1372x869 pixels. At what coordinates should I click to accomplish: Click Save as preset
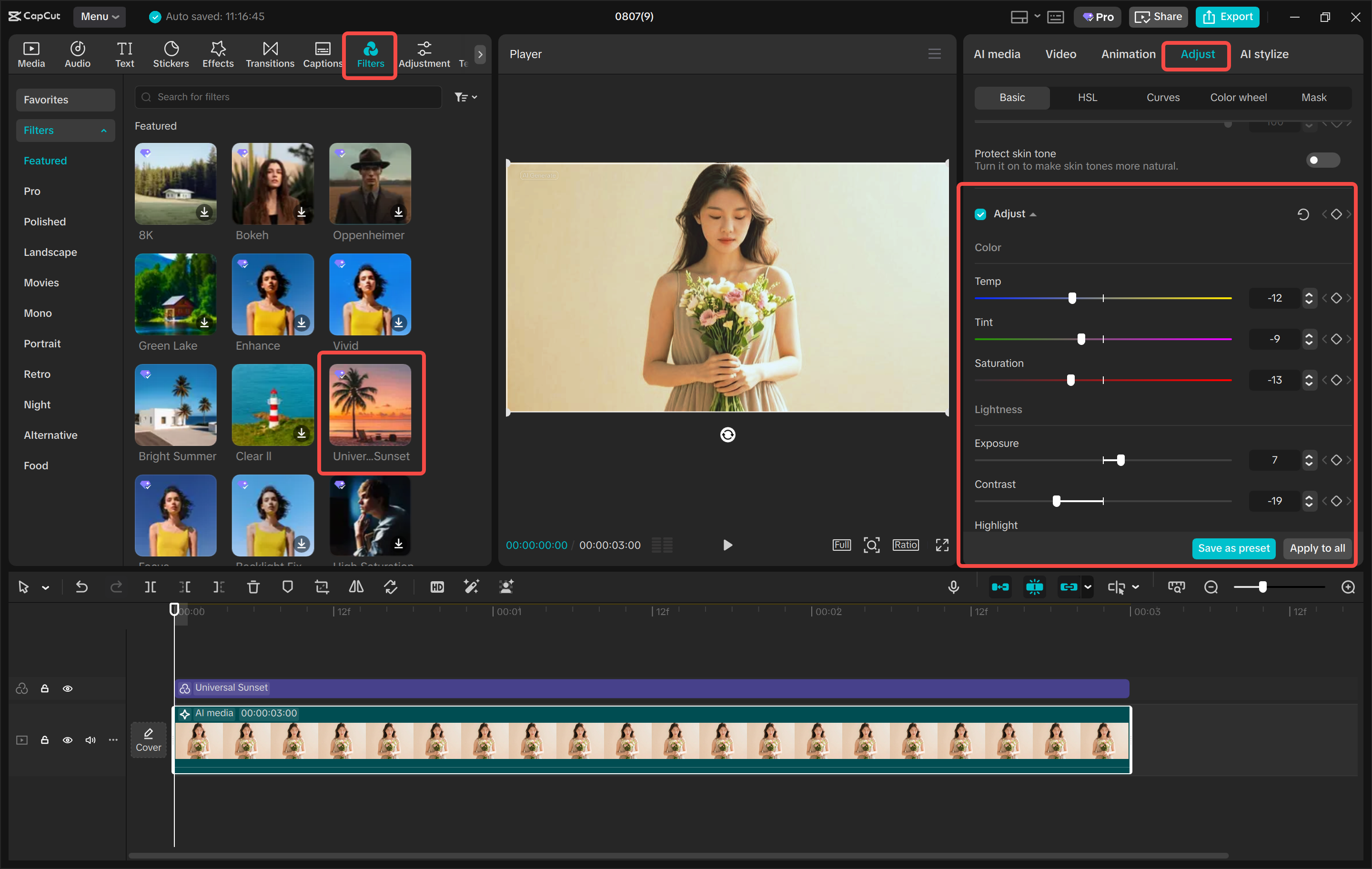1233,548
